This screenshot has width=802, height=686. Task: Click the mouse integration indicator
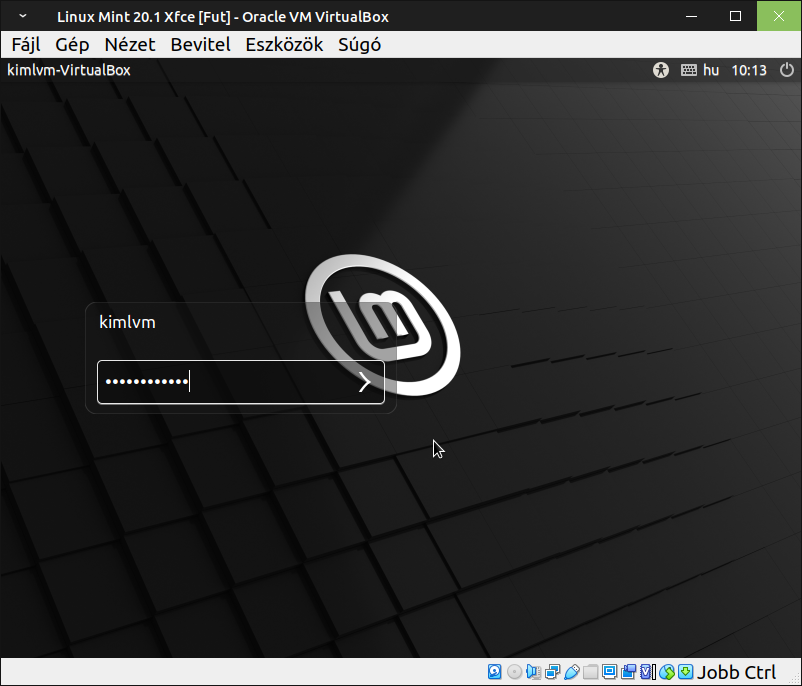[667, 672]
